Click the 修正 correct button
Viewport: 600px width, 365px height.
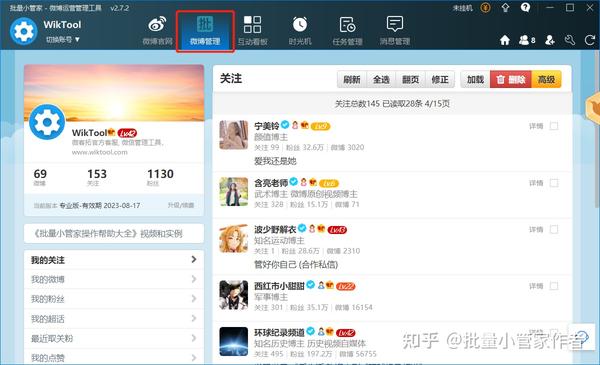(440, 79)
